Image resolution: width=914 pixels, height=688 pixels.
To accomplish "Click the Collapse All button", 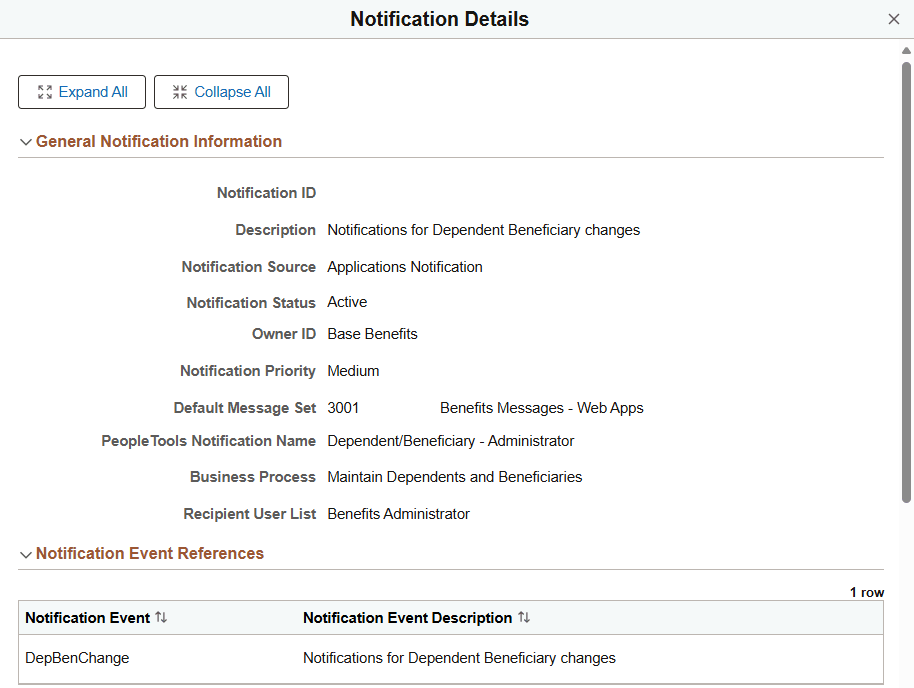I will tap(221, 91).
